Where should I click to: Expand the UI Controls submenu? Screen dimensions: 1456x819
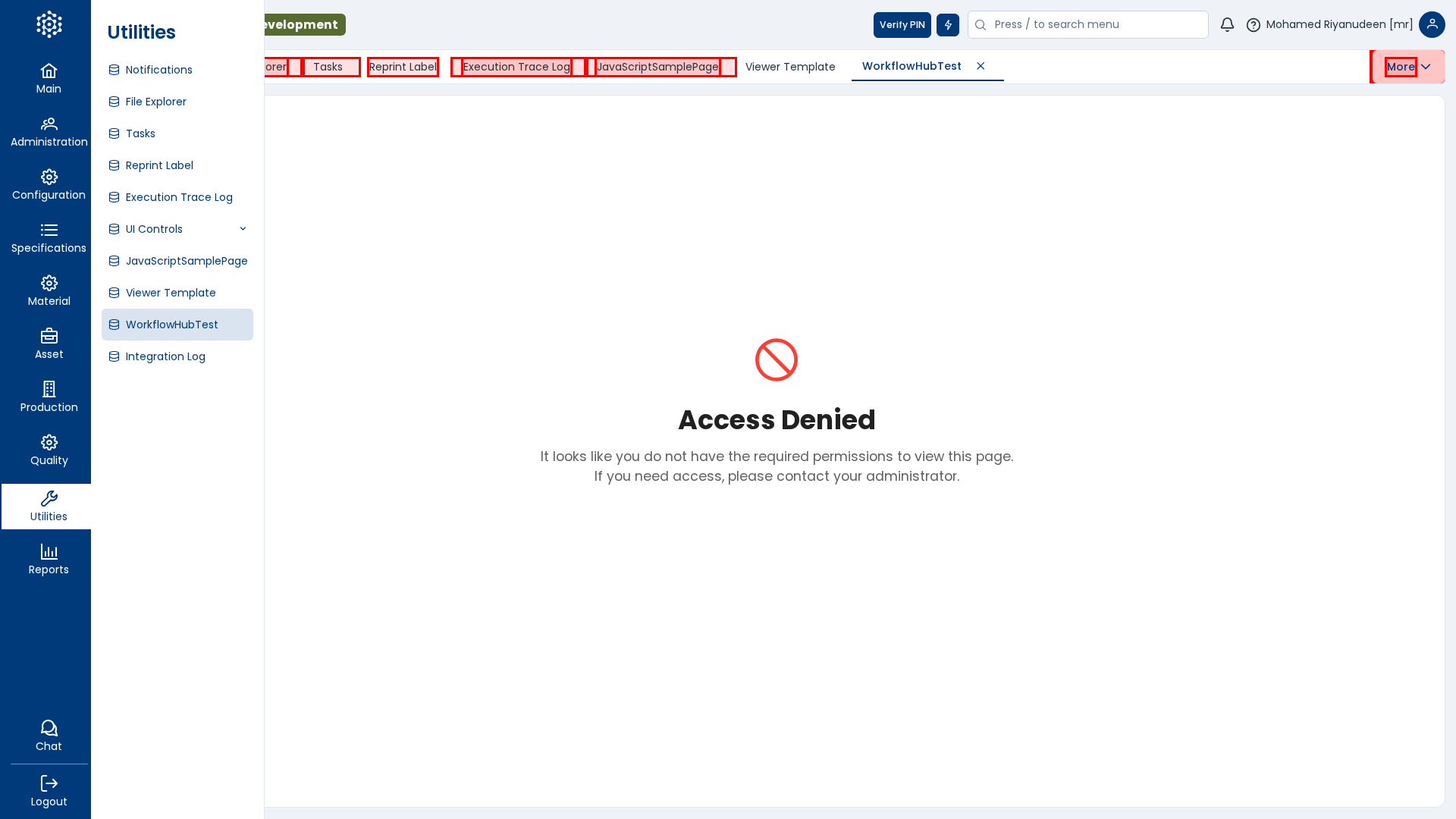pyautogui.click(x=243, y=229)
